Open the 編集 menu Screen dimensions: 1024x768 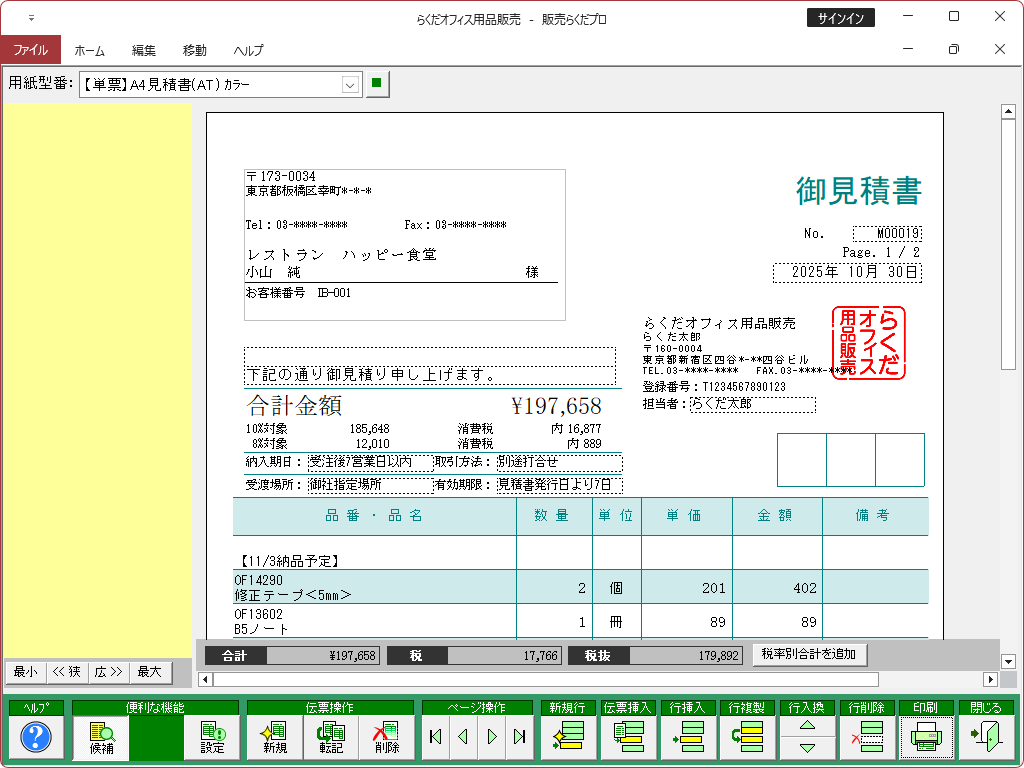144,50
